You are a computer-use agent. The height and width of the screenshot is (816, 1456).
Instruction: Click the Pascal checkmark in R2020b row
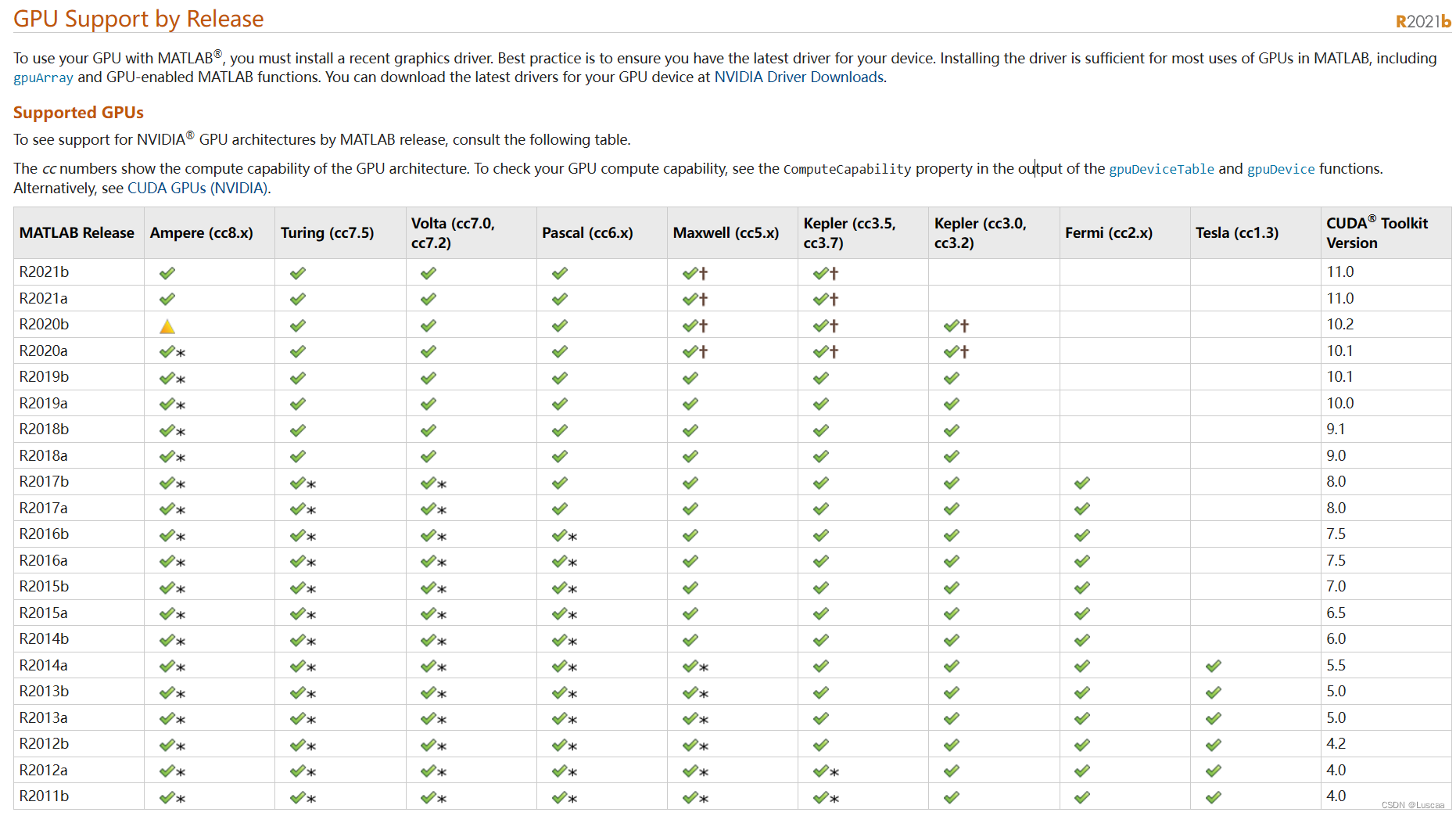click(560, 326)
